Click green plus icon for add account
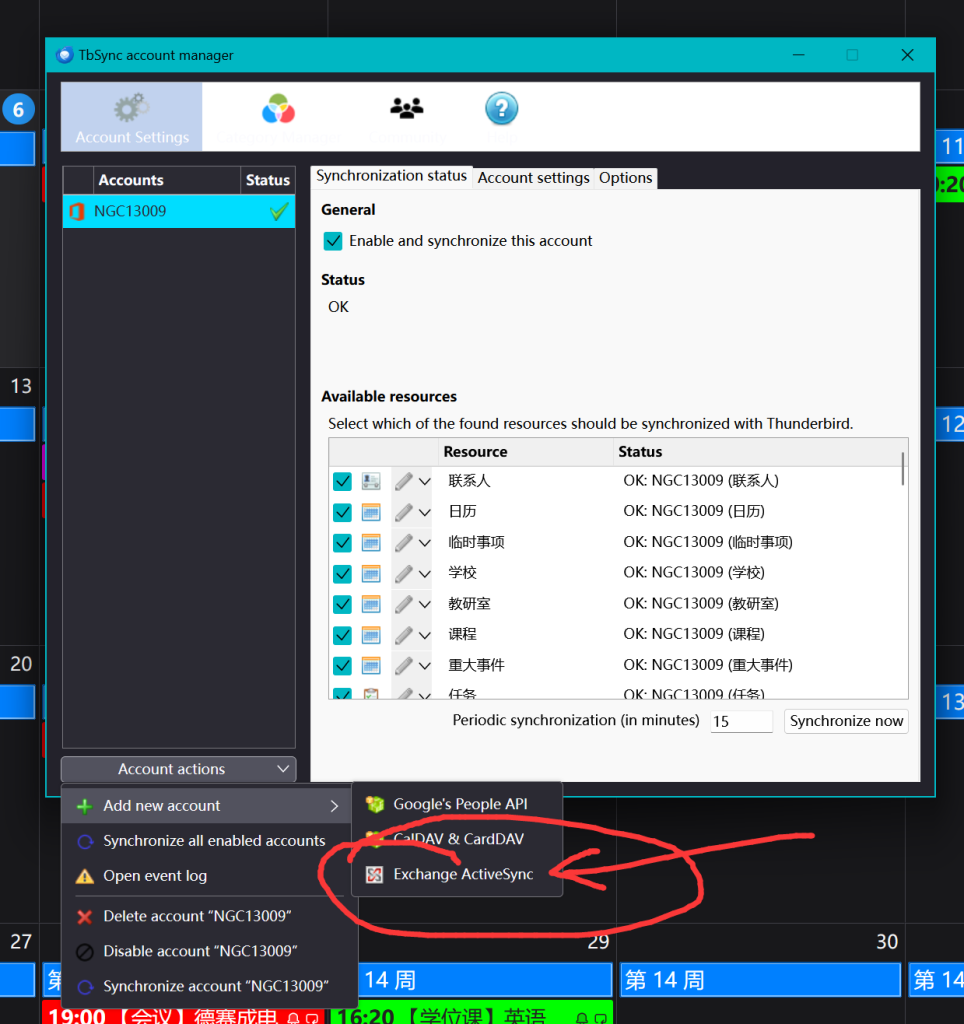The height and width of the screenshot is (1024, 964). tap(85, 807)
